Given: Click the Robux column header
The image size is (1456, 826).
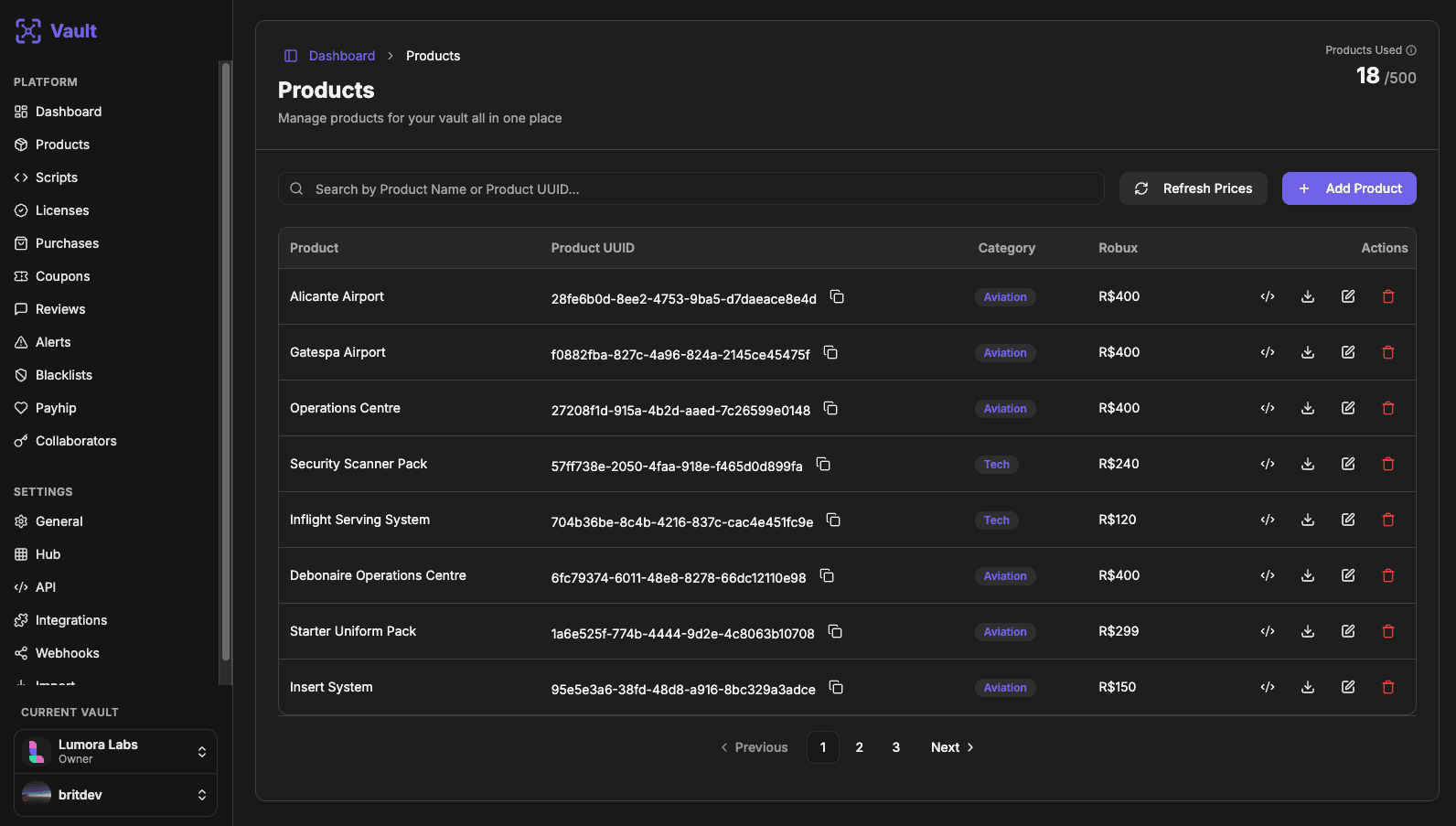Looking at the screenshot, I should 1119,248.
